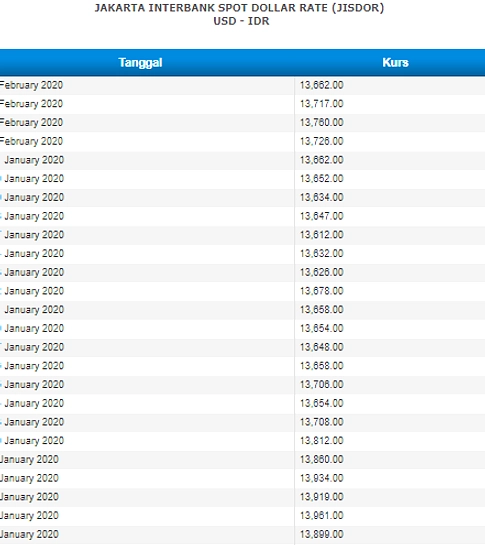The width and height of the screenshot is (485, 545).
Task: Select the rate value 13,647.00
Action: pos(322,216)
